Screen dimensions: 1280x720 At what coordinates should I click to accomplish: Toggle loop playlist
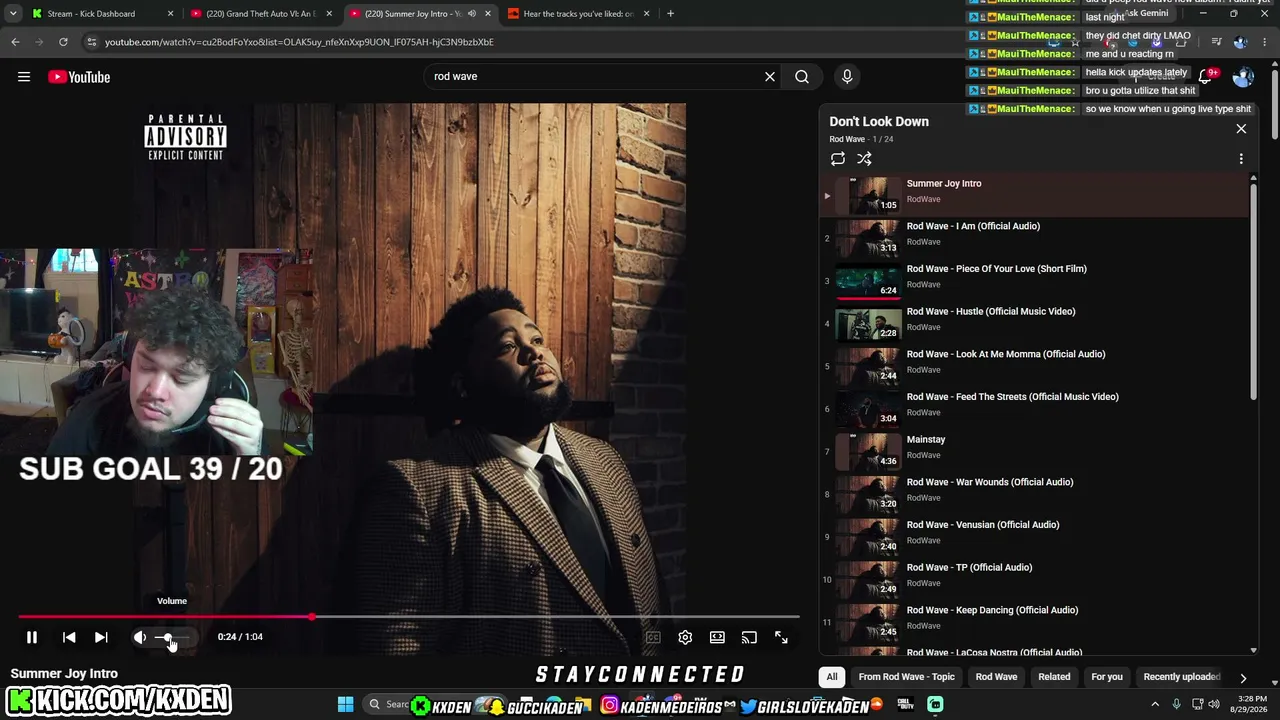coord(838,159)
